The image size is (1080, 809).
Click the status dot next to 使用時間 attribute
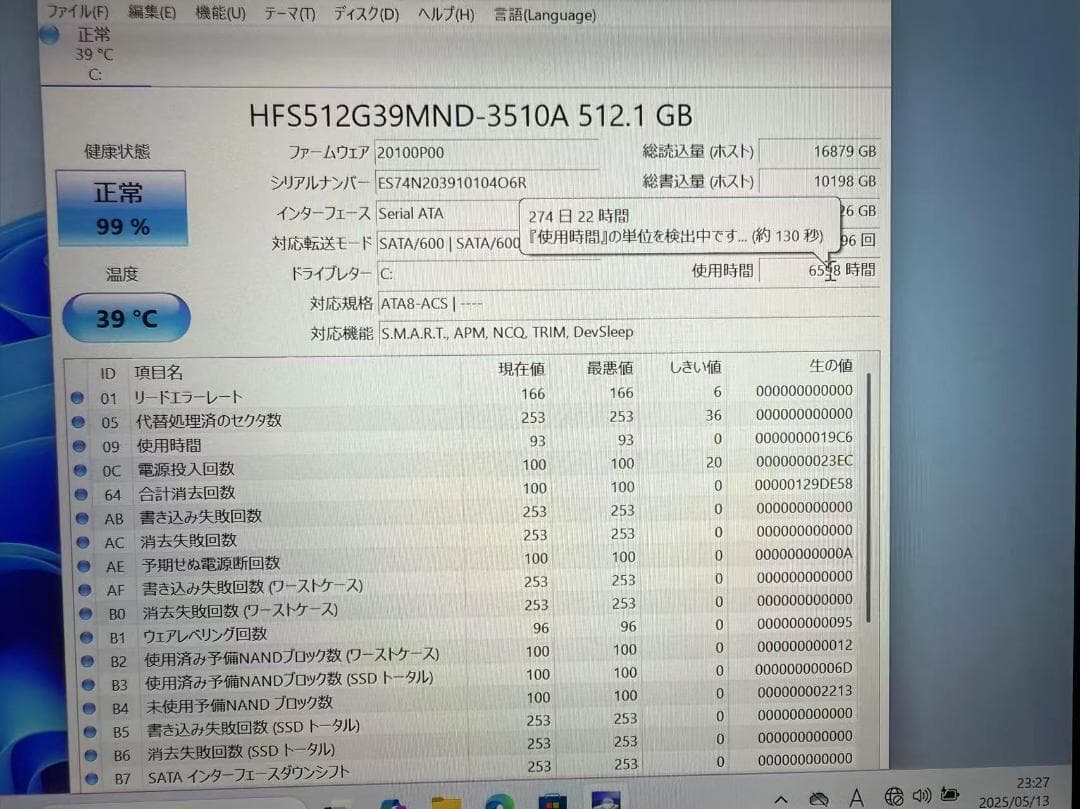78,445
